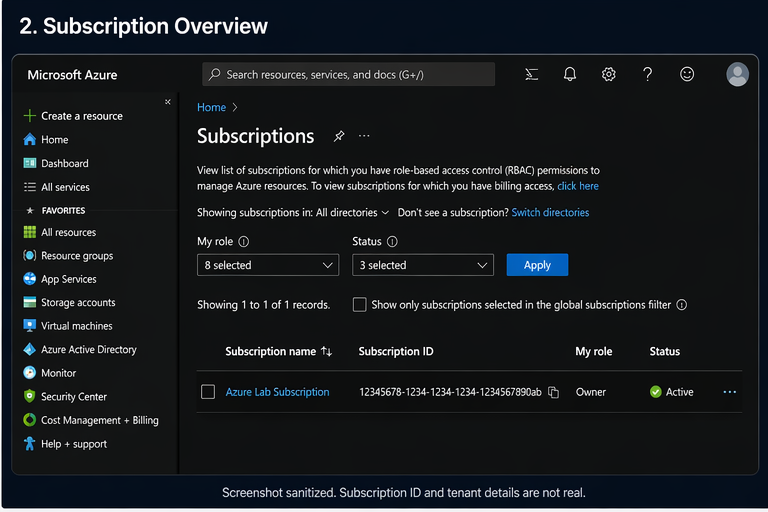
Task: Open Help + support from sidebar
Action: coord(65,444)
